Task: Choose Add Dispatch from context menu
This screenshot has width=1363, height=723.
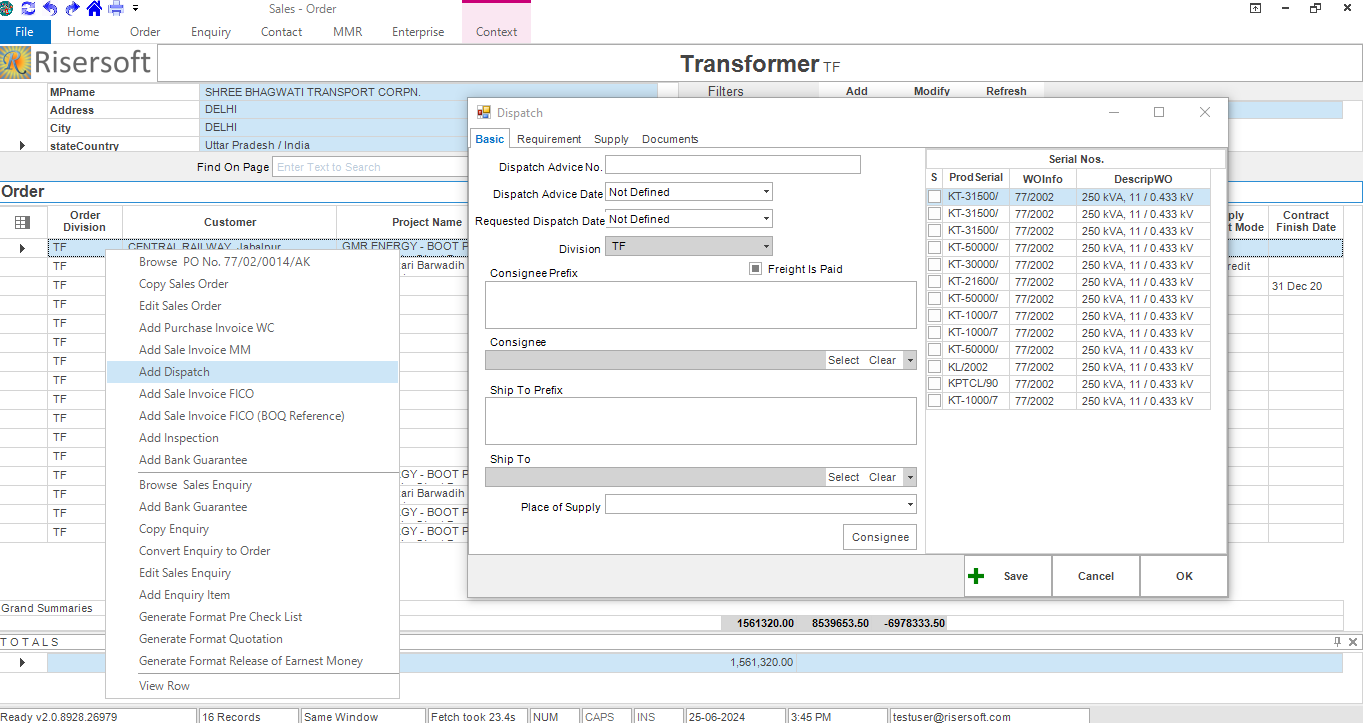Action: click(252, 372)
